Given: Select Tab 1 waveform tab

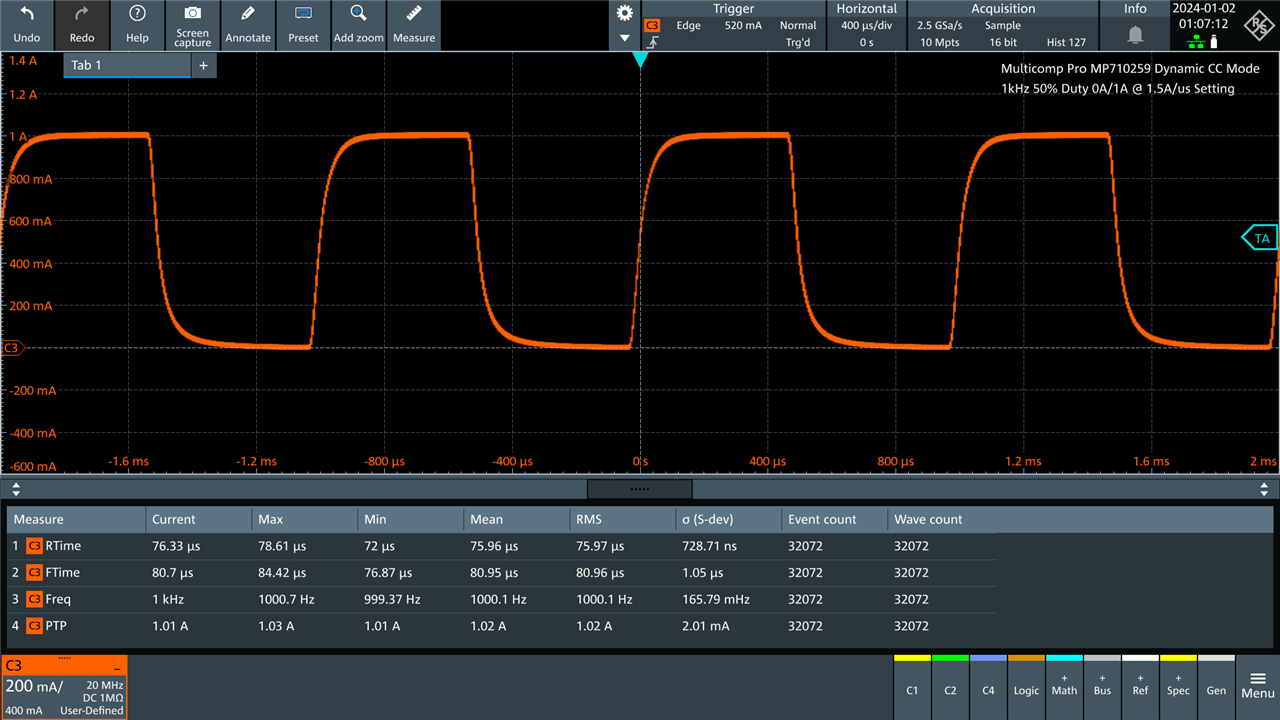Looking at the screenshot, I should click(127, 65).
